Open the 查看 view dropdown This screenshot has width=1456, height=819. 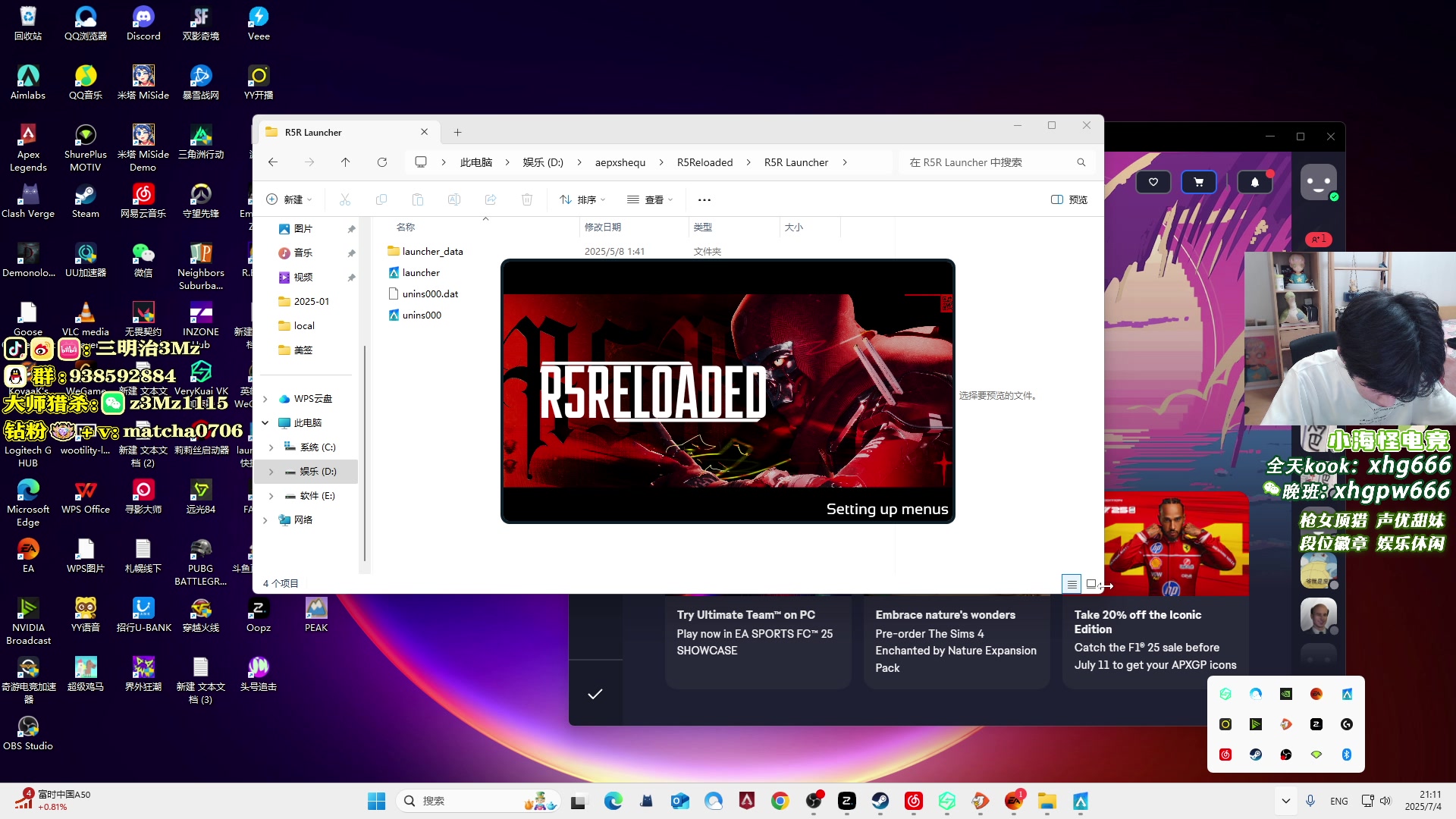click(650, 199)
